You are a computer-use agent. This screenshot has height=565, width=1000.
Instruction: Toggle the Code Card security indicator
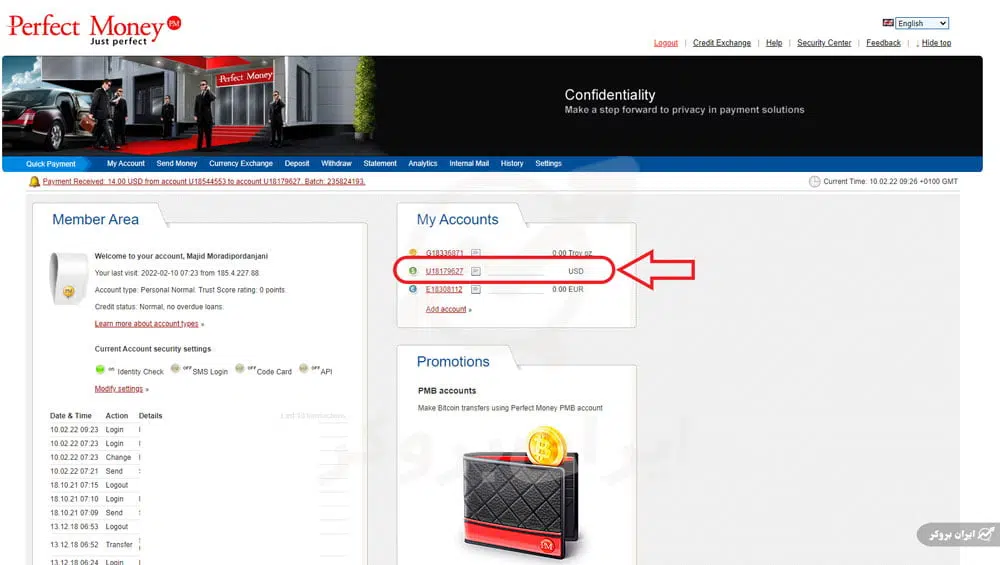click(x=241, y=370)
